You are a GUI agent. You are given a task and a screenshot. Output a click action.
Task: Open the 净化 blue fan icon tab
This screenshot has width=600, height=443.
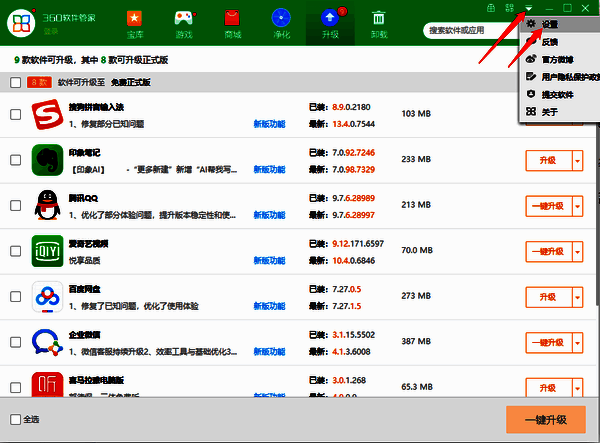(x=281, y=24)
